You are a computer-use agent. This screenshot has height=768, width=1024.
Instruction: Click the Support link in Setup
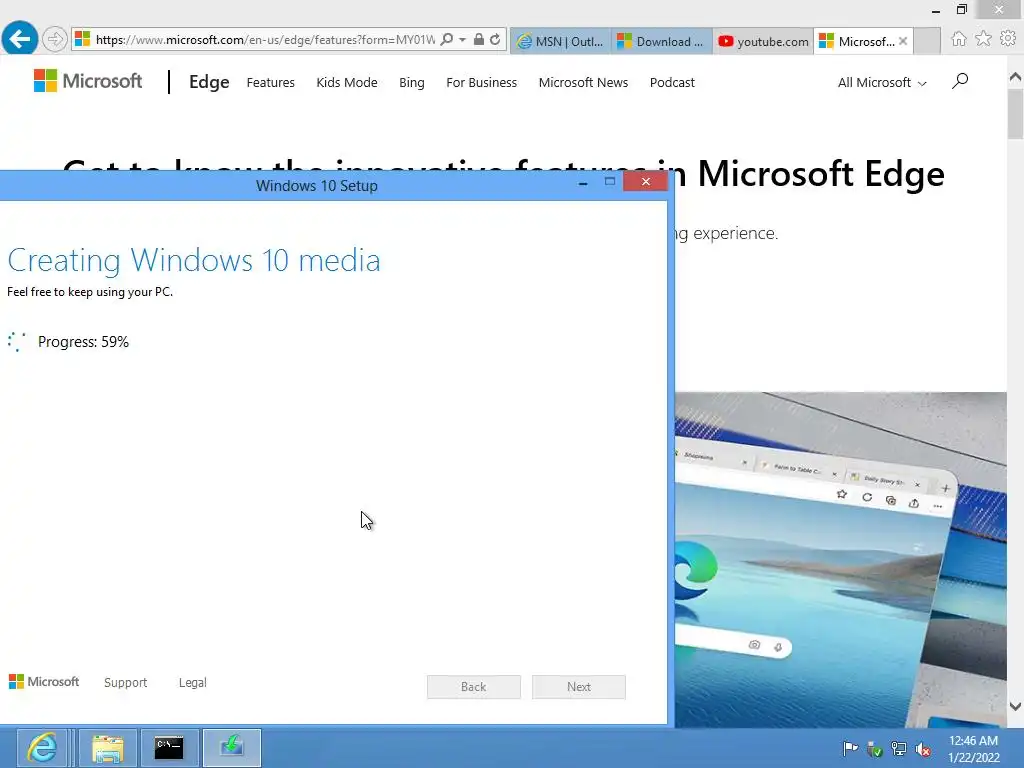[125, 682]
